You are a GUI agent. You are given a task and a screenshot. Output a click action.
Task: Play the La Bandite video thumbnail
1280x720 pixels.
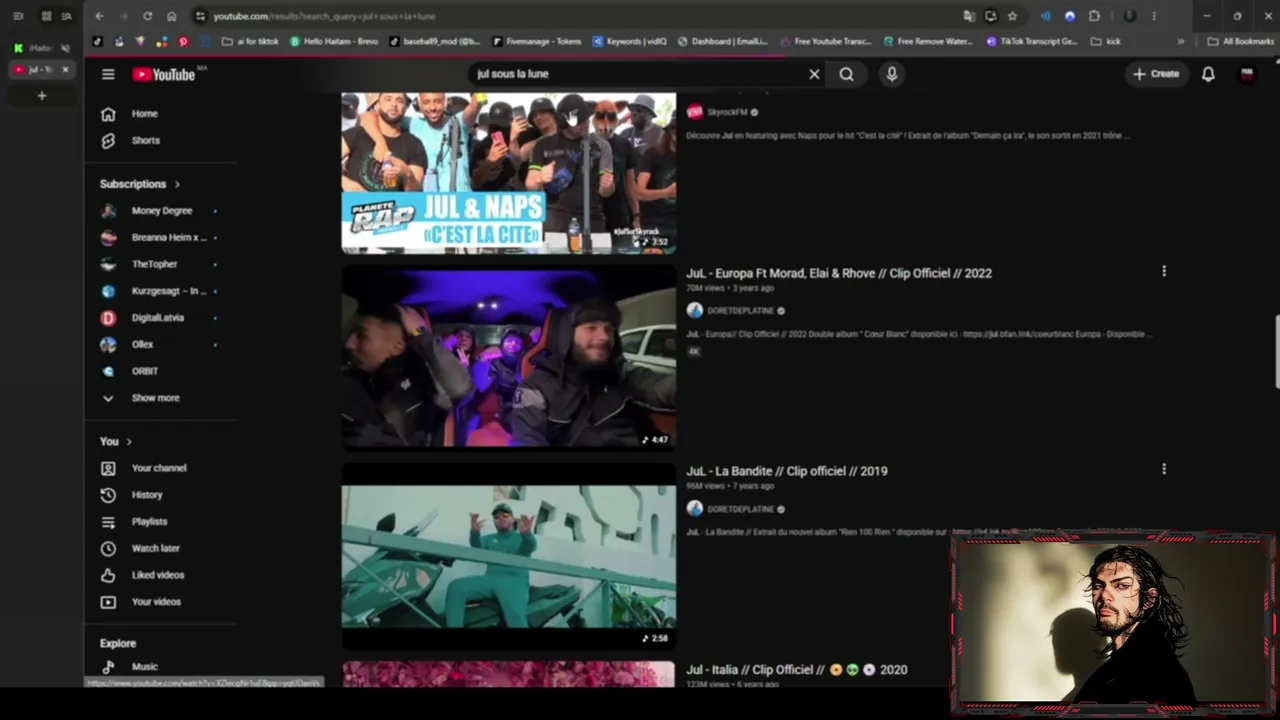508,557
